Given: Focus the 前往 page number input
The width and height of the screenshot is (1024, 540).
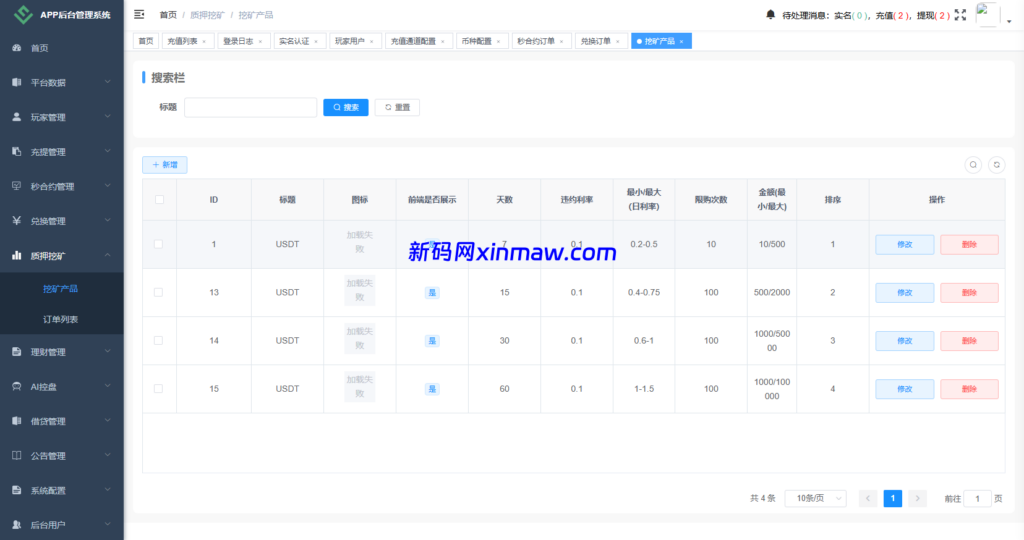Looking at the screenshot, I should click(978, 498).
